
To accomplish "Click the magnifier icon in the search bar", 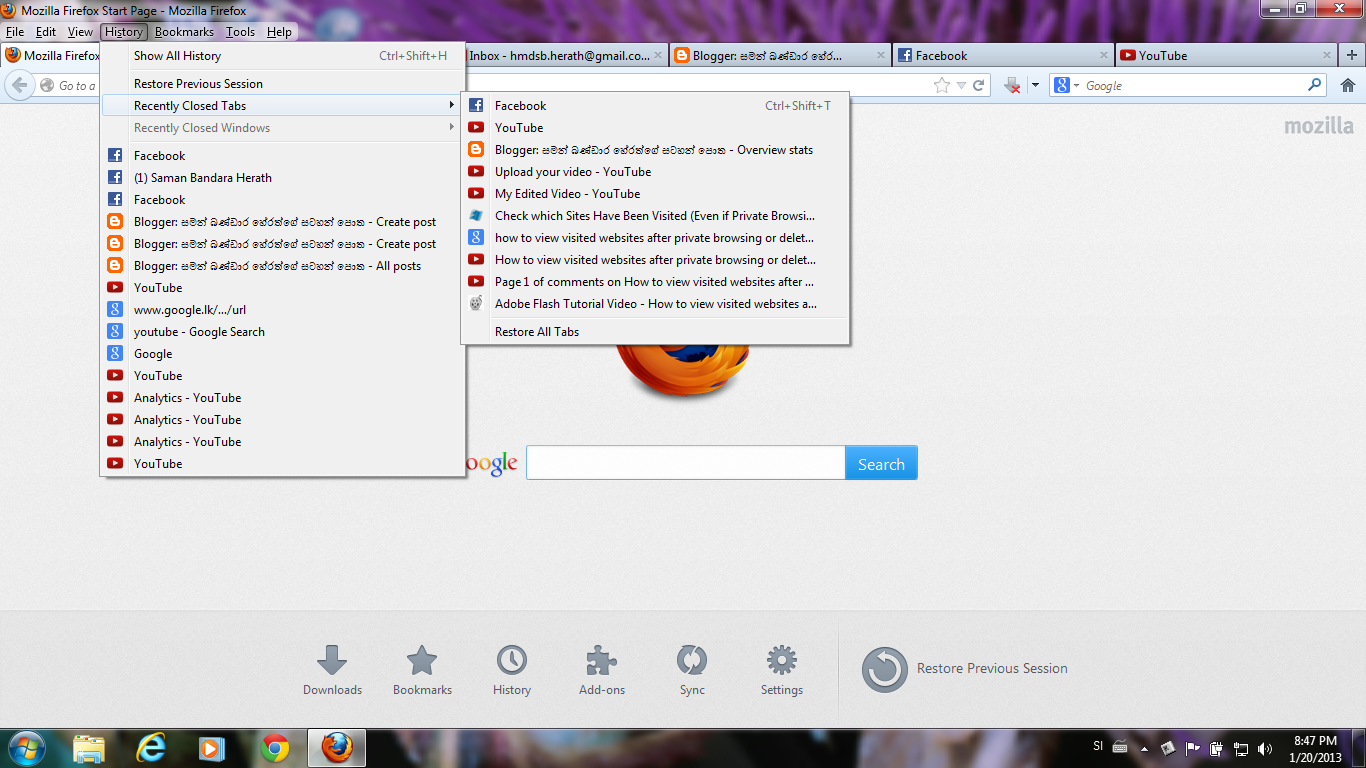I will point(1314,85).
